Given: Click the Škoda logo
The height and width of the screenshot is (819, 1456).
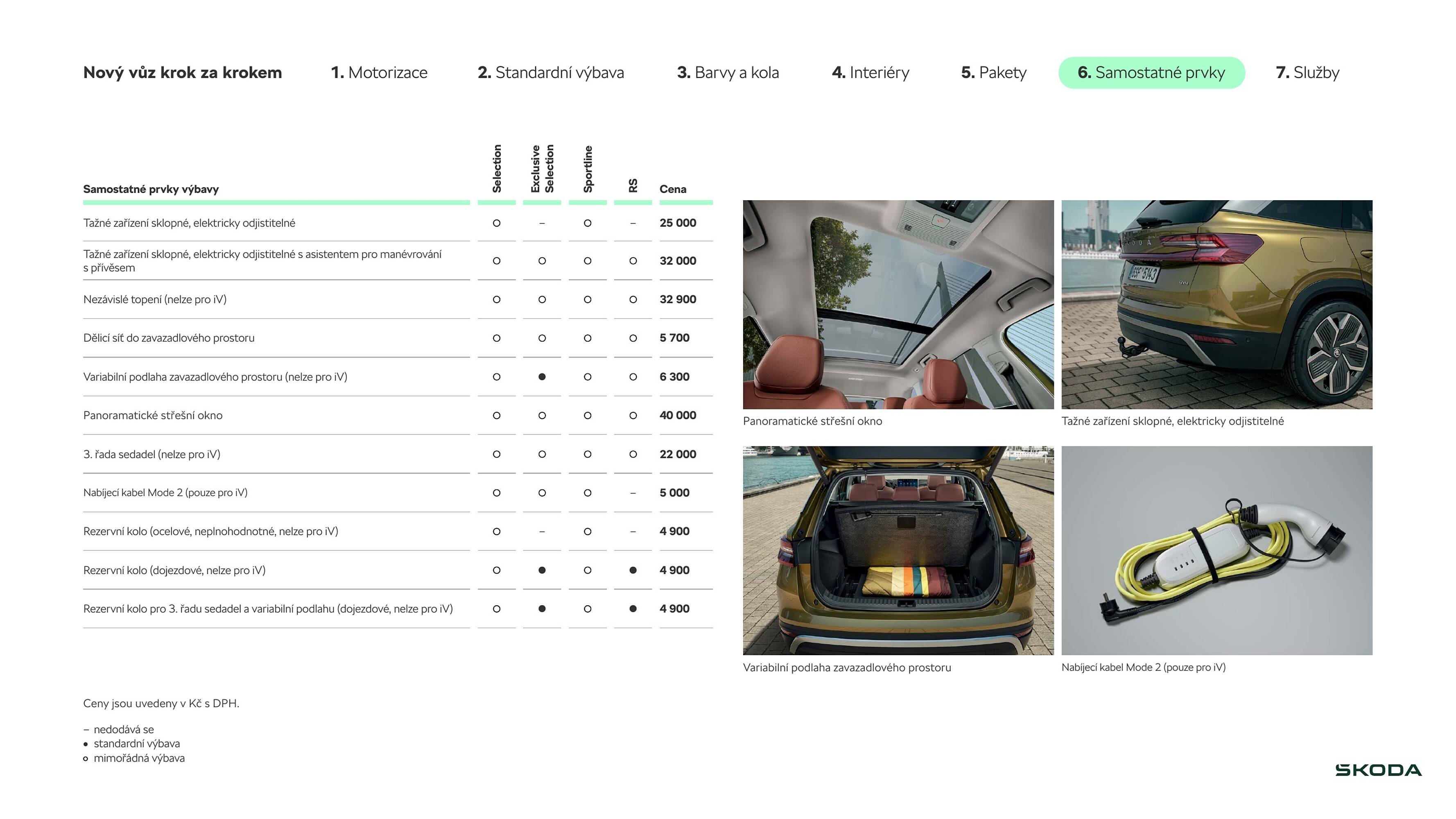Looking at the screenshot, I should (x=1378, y=770).
